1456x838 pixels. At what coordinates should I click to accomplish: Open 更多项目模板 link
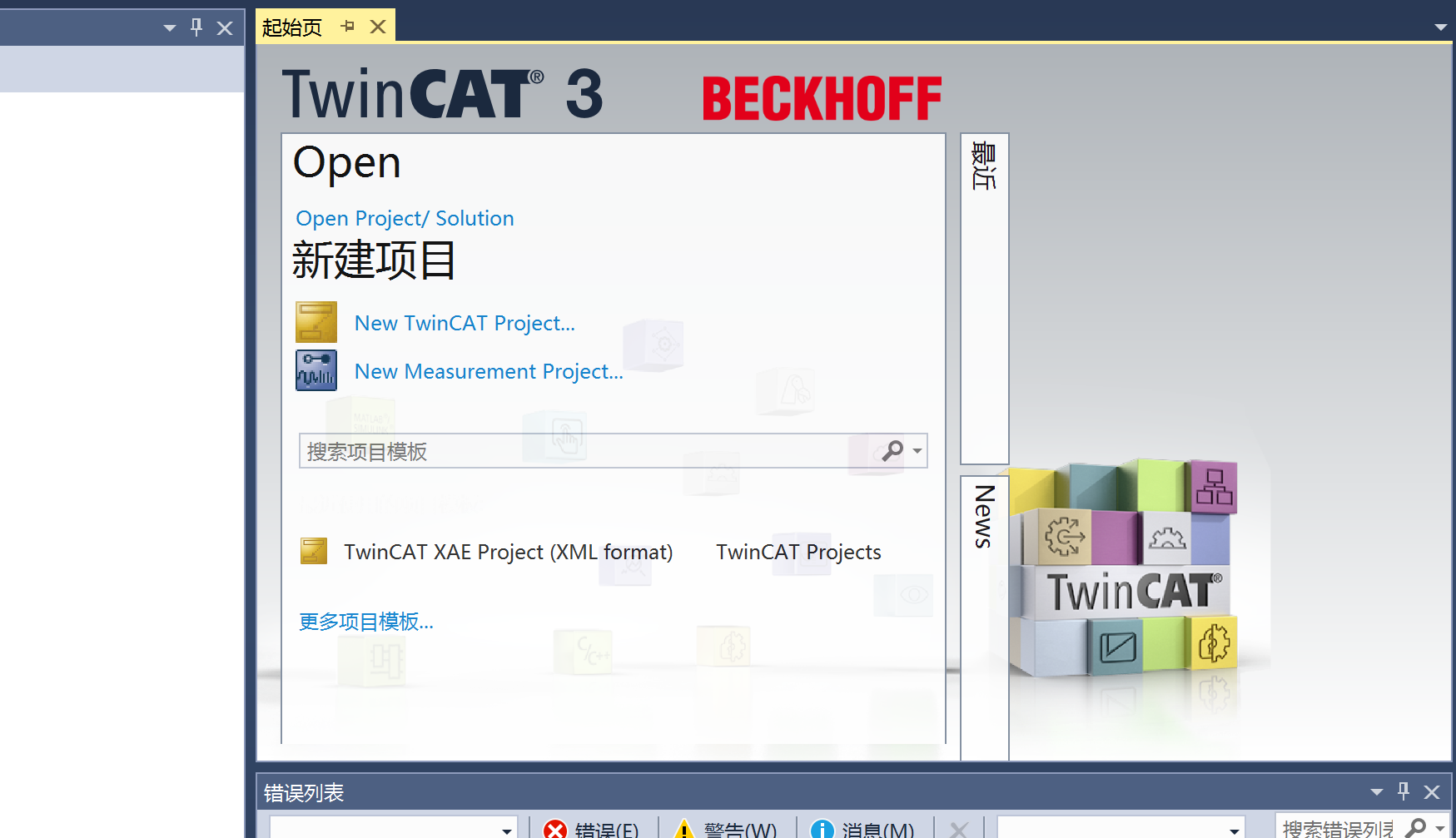365,622
